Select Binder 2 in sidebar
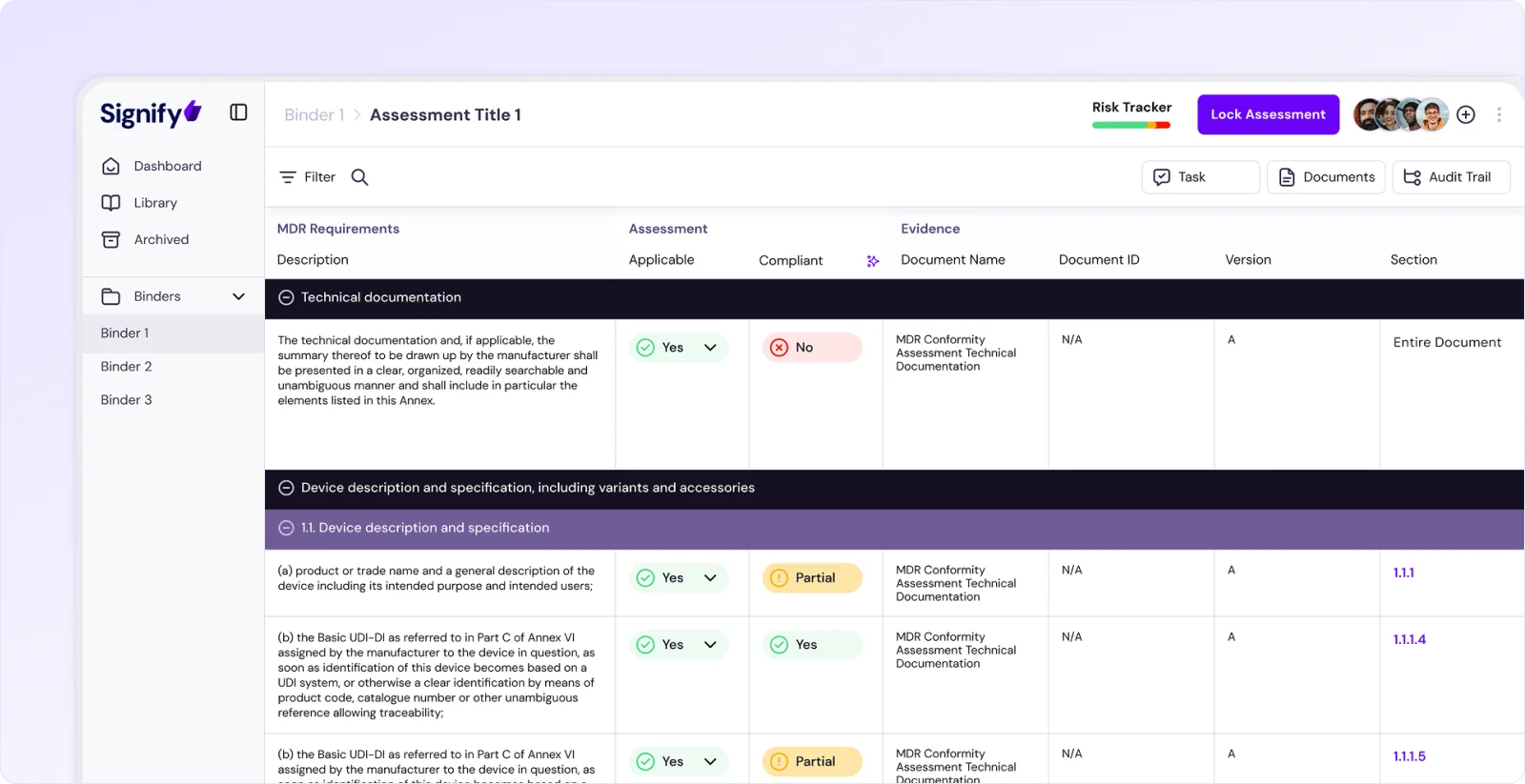 pos(127,367)
